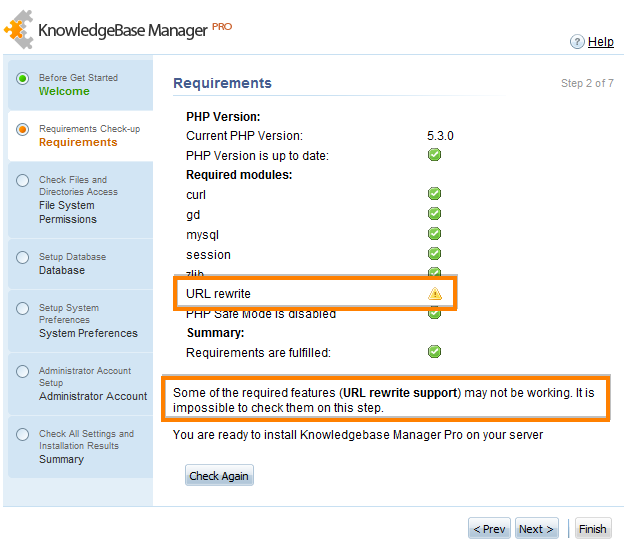Click the Finish button

coord(593,529)
